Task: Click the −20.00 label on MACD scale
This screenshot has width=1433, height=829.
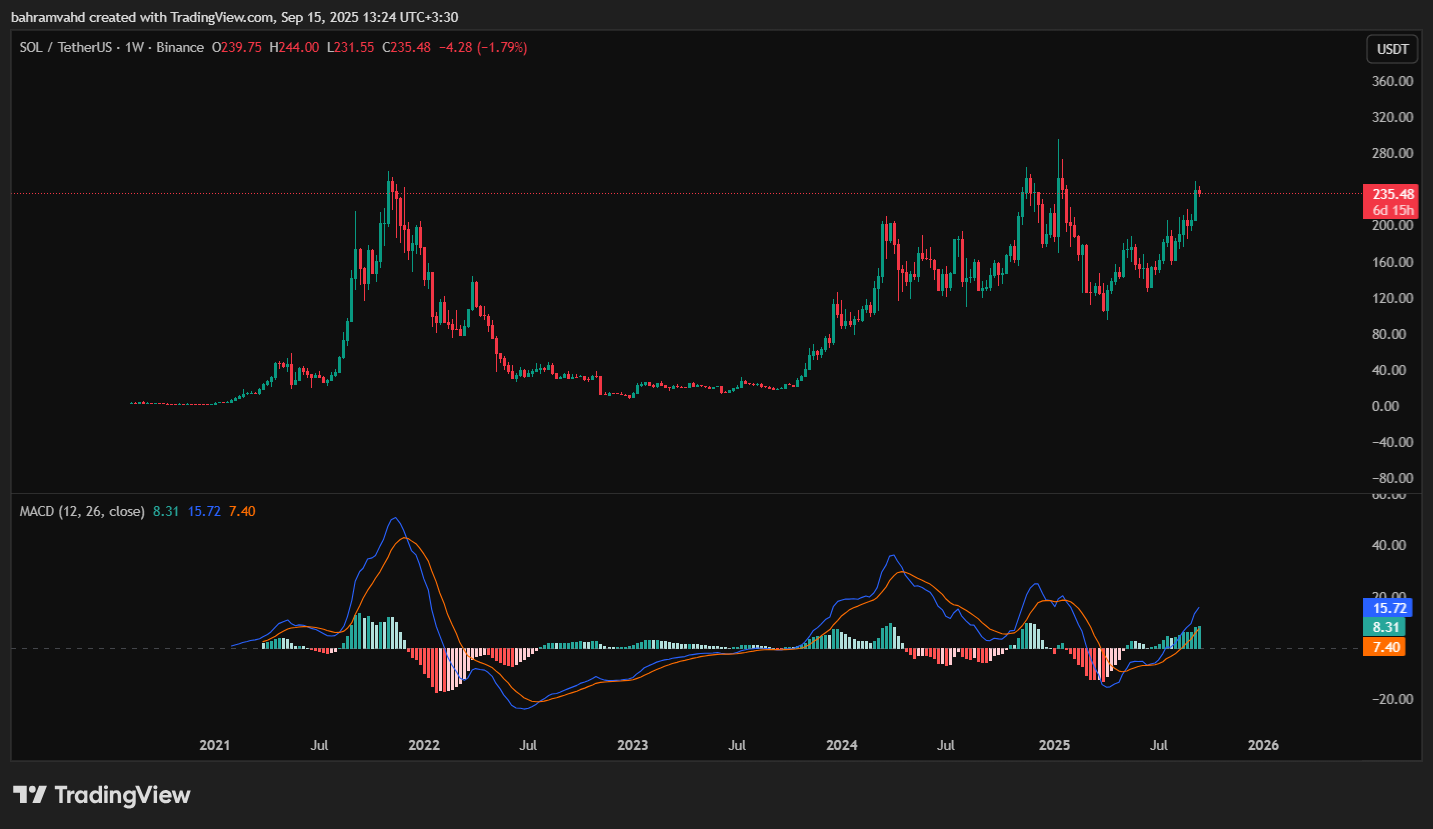Action: (1392, 699)
